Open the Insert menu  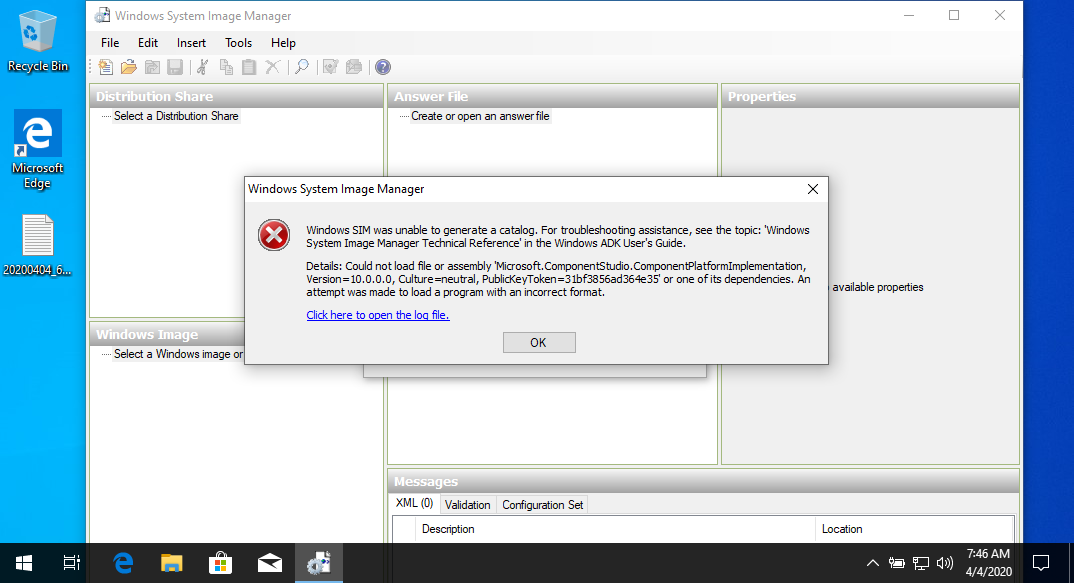click(191, 42)
